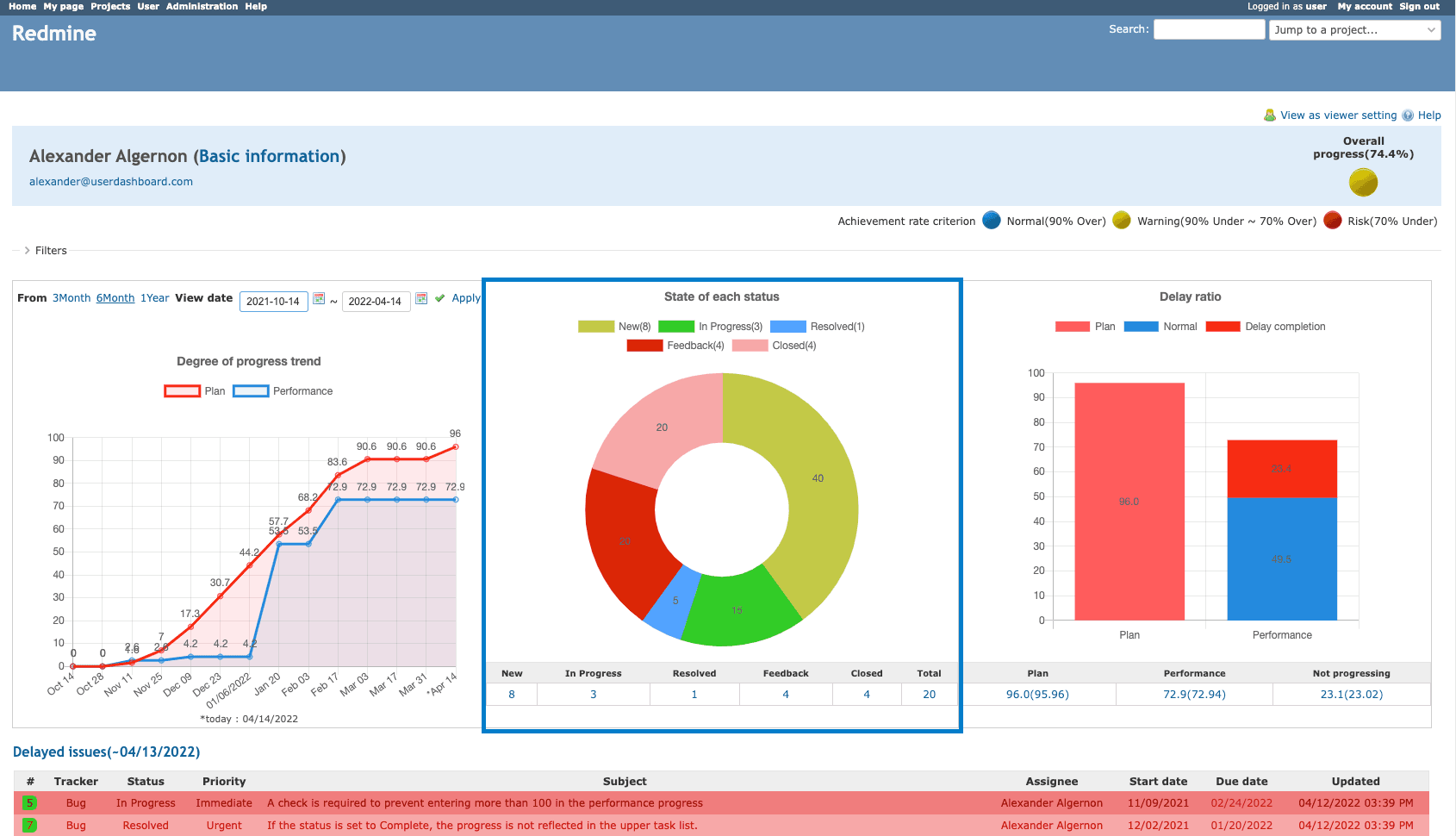Viewport: 1456px width, 836px height.
Task: Click the Search input field
Action: [1209, 29]
